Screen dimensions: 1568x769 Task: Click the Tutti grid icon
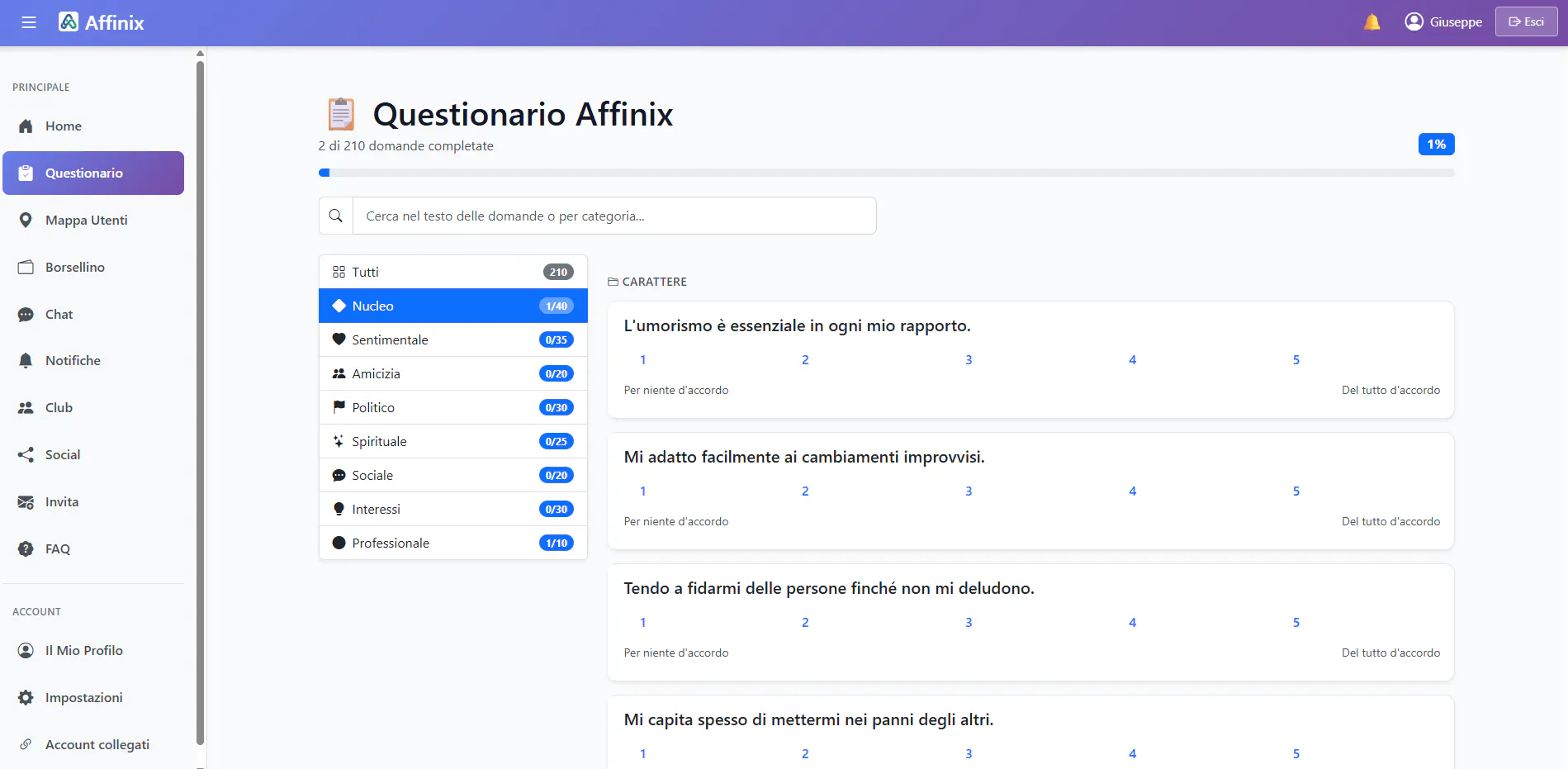click(x=339, y=272)
